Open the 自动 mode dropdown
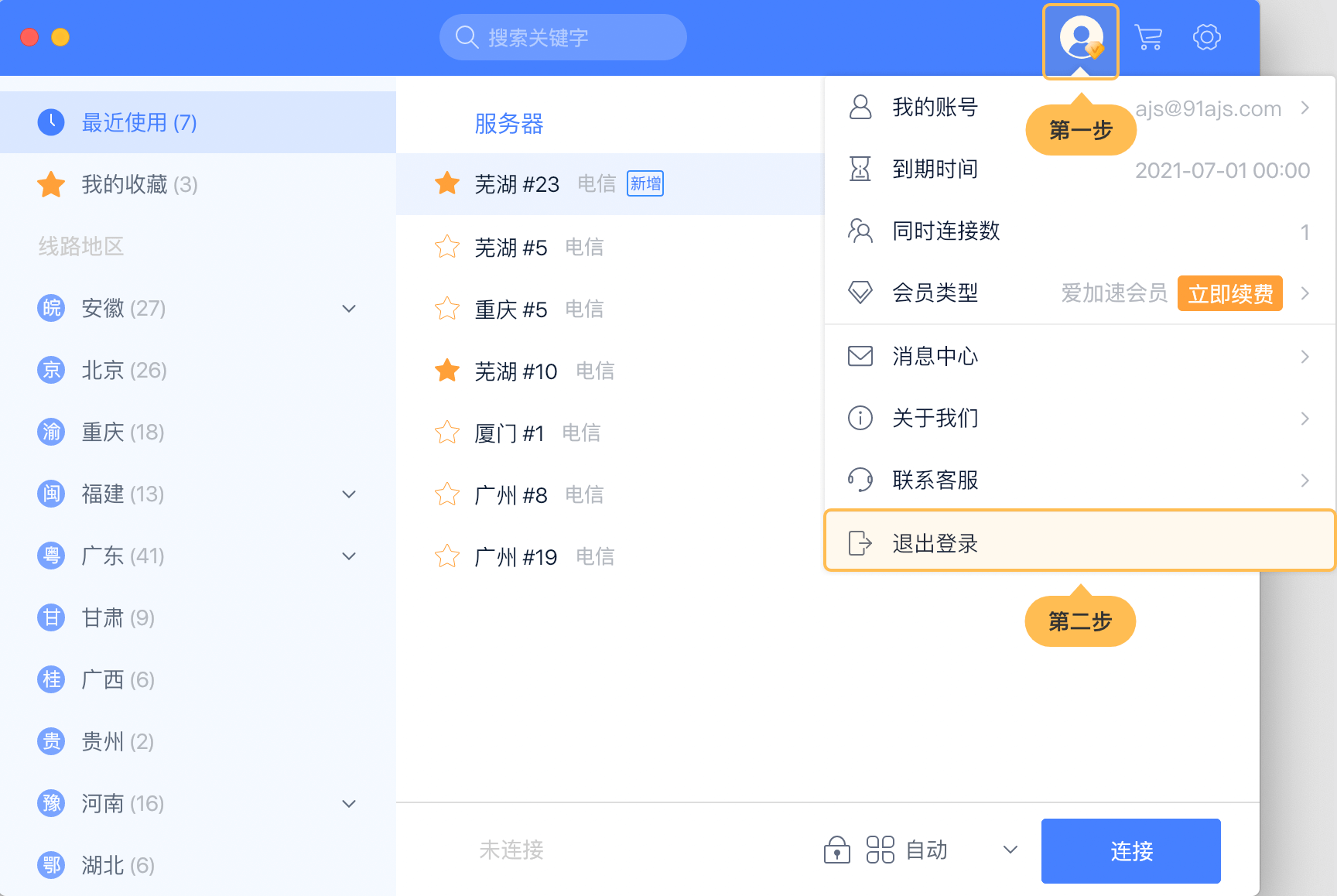Image resolution: width=1337 pixels, height=896 pixels. [x=1010, y=850]
